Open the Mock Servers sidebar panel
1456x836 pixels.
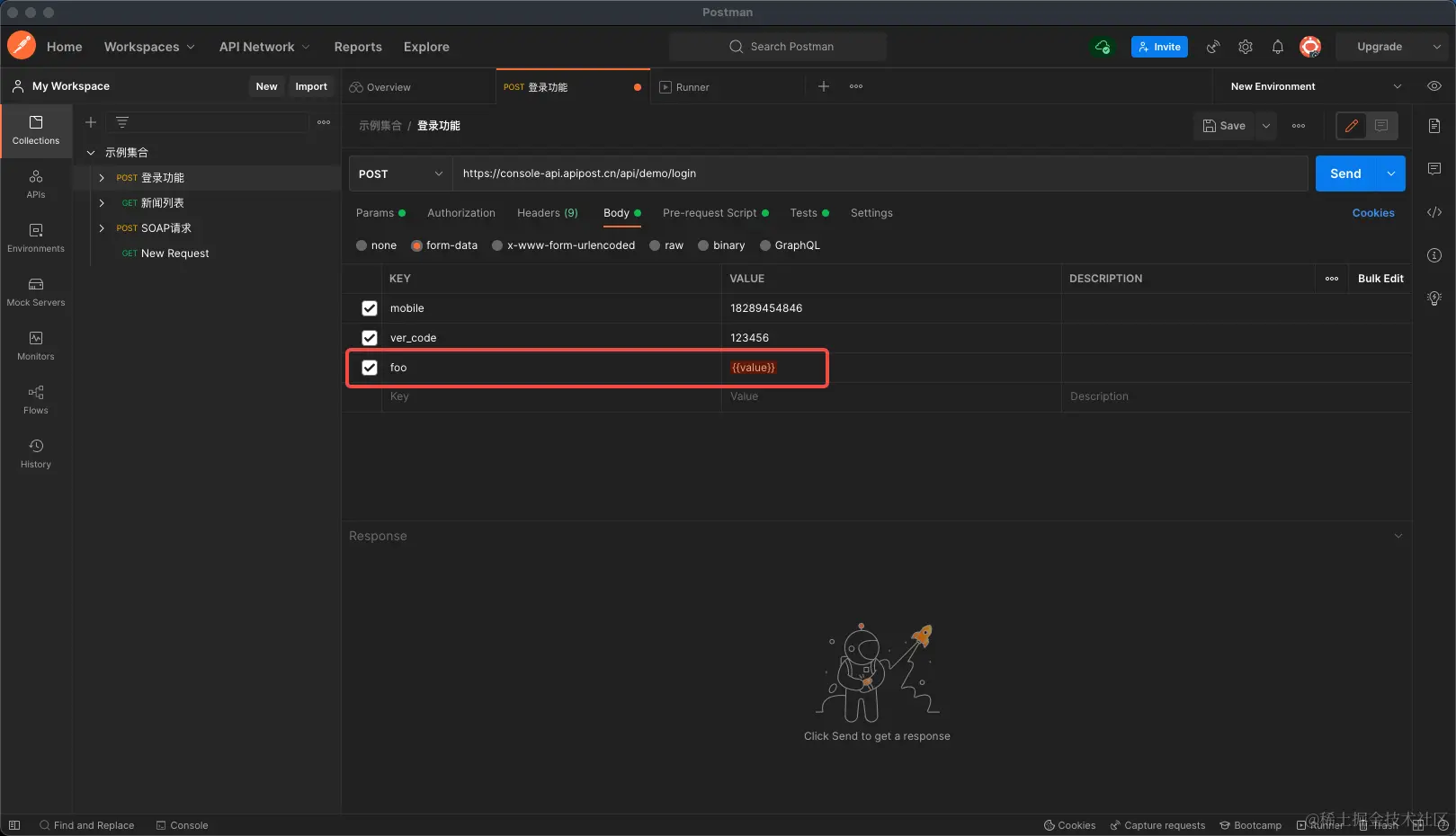pyautogui.click(x=36, y=292)
